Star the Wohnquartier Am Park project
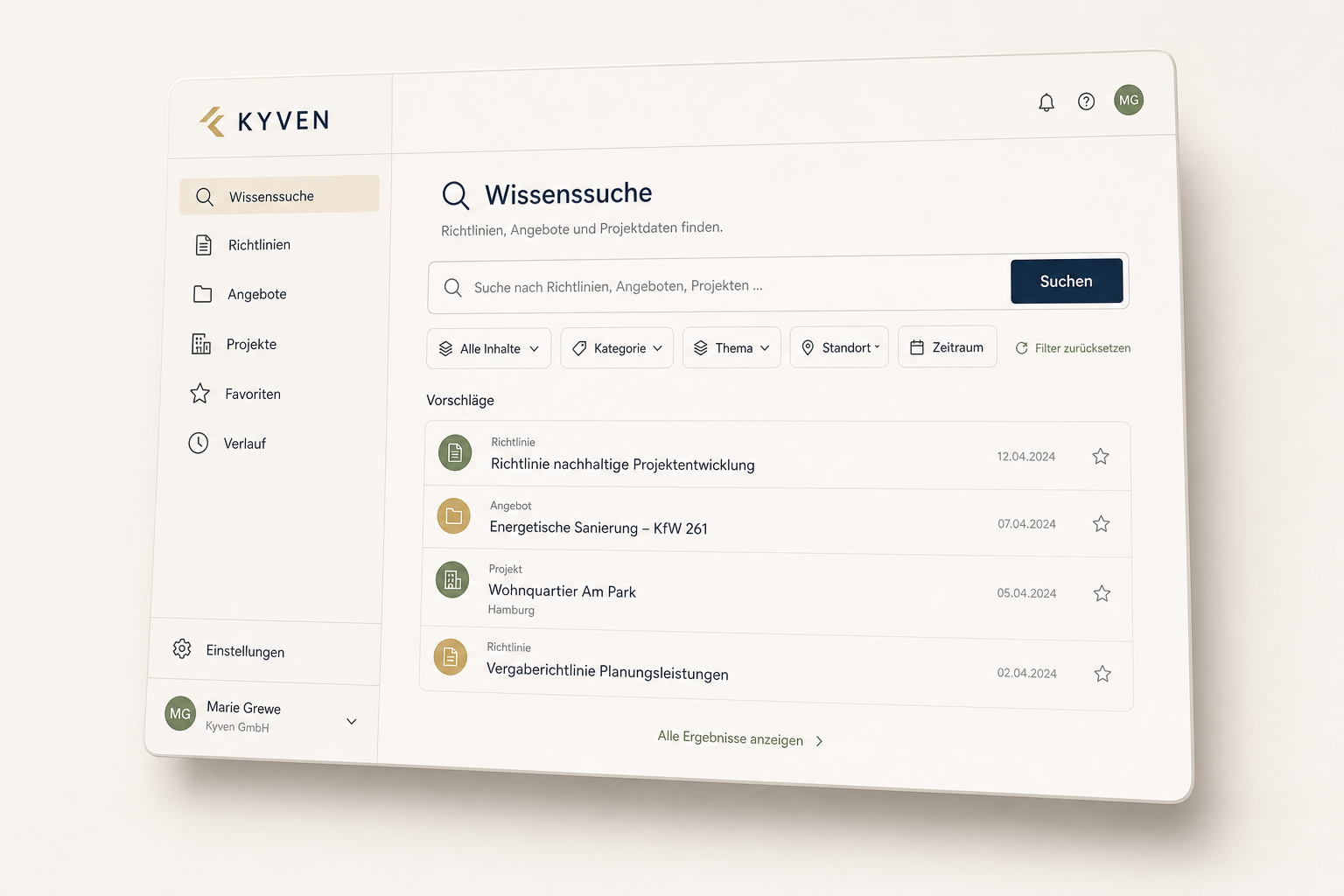 1102,593
